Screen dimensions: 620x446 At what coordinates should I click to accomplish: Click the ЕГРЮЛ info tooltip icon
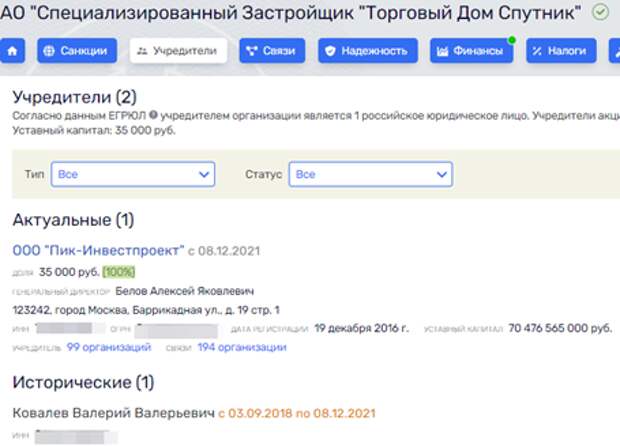point(153,115)
